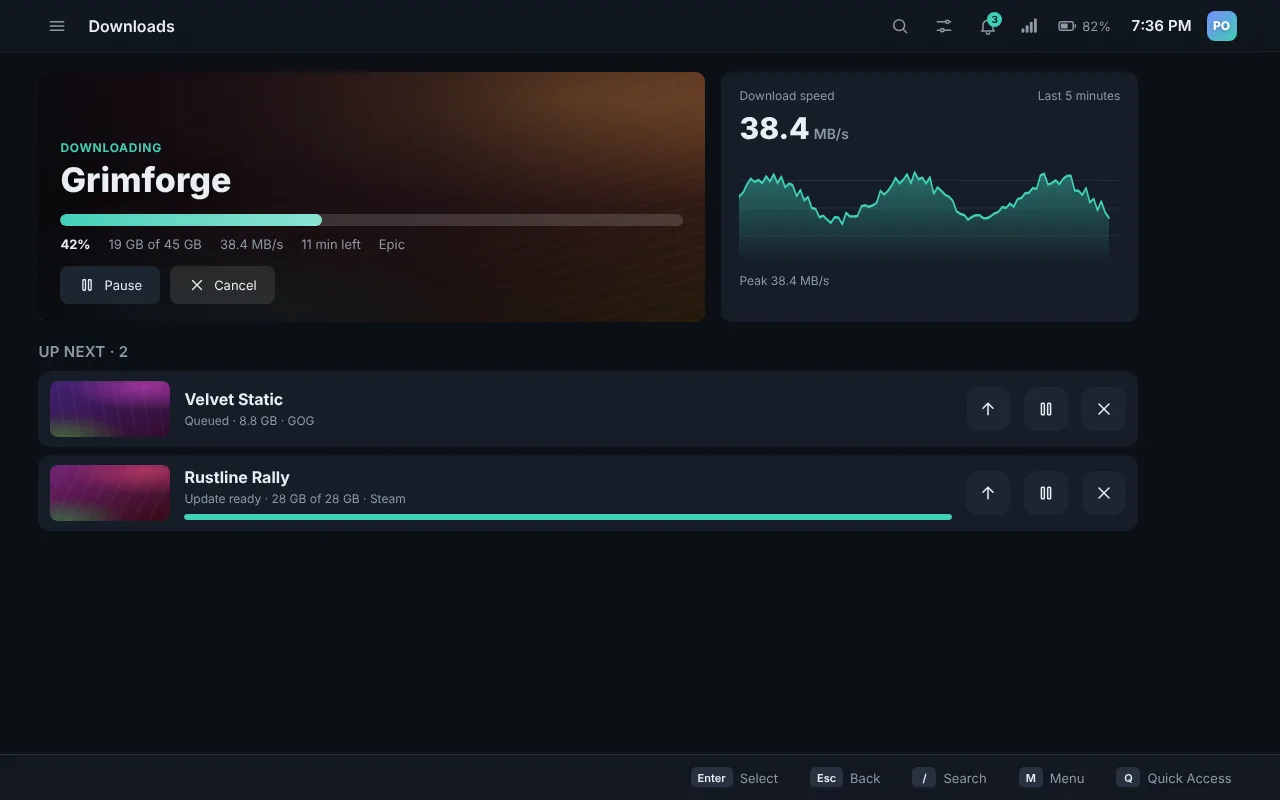Screen dimensions: 1280x800
Task: Open notifications bell with badge
Action: tap(988, 26)
